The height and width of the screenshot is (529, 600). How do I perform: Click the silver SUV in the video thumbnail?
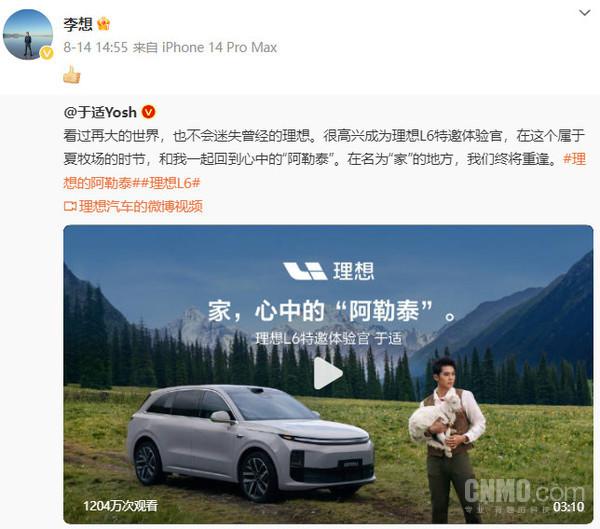point(250,442)
